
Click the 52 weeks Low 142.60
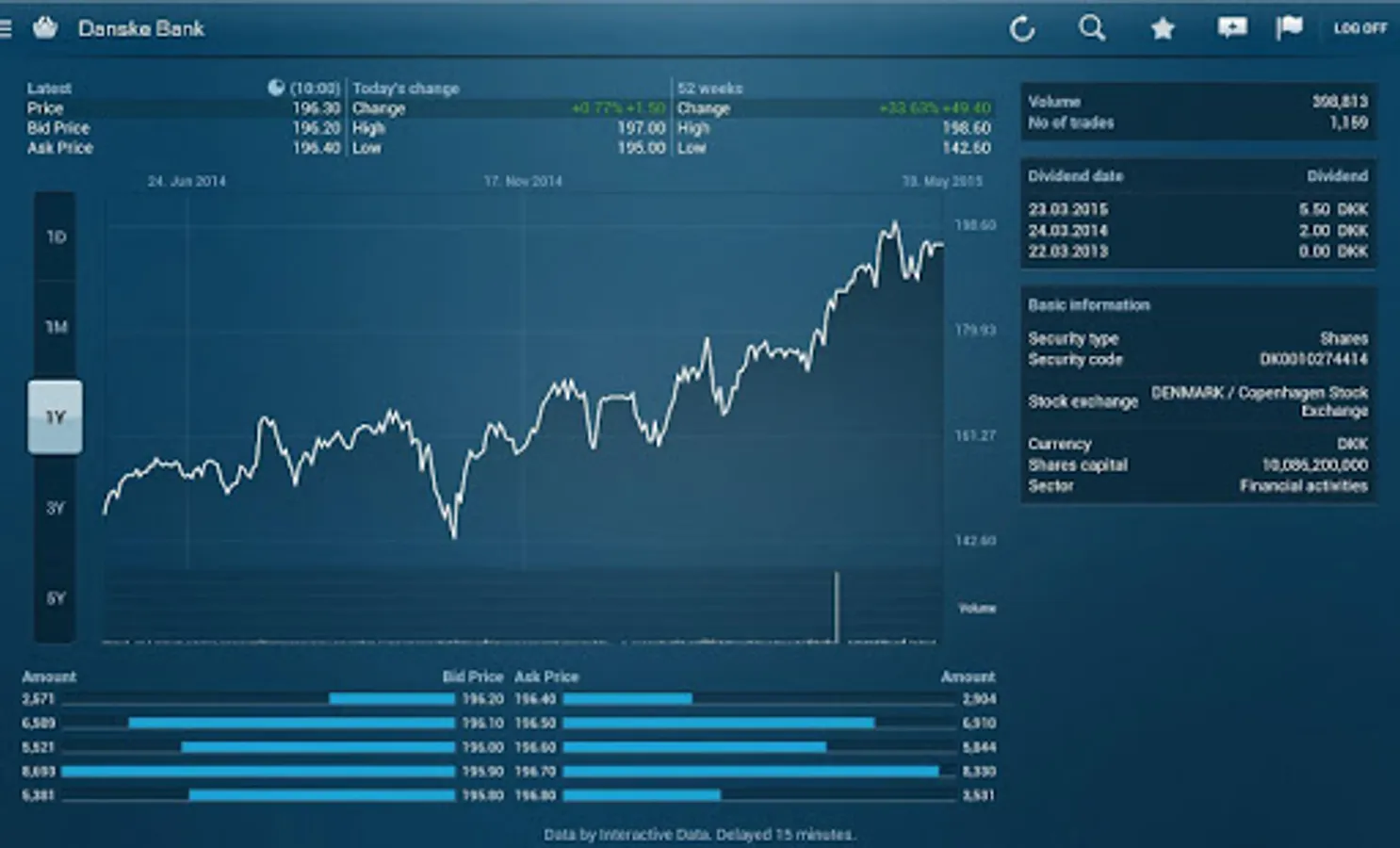tap(966, 148)
